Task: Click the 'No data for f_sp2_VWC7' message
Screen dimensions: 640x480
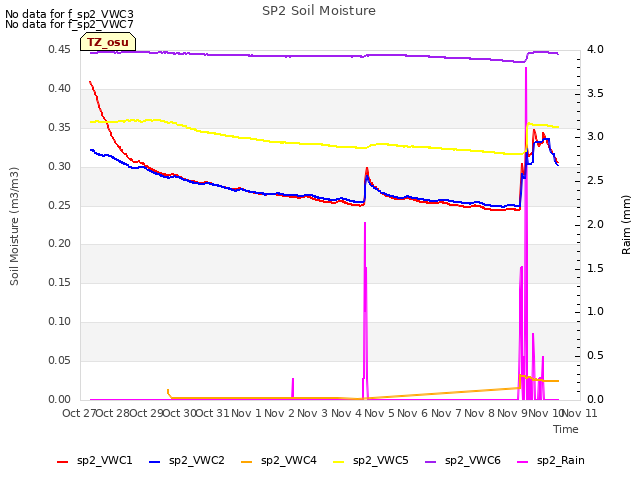Action: pos(69,24)
